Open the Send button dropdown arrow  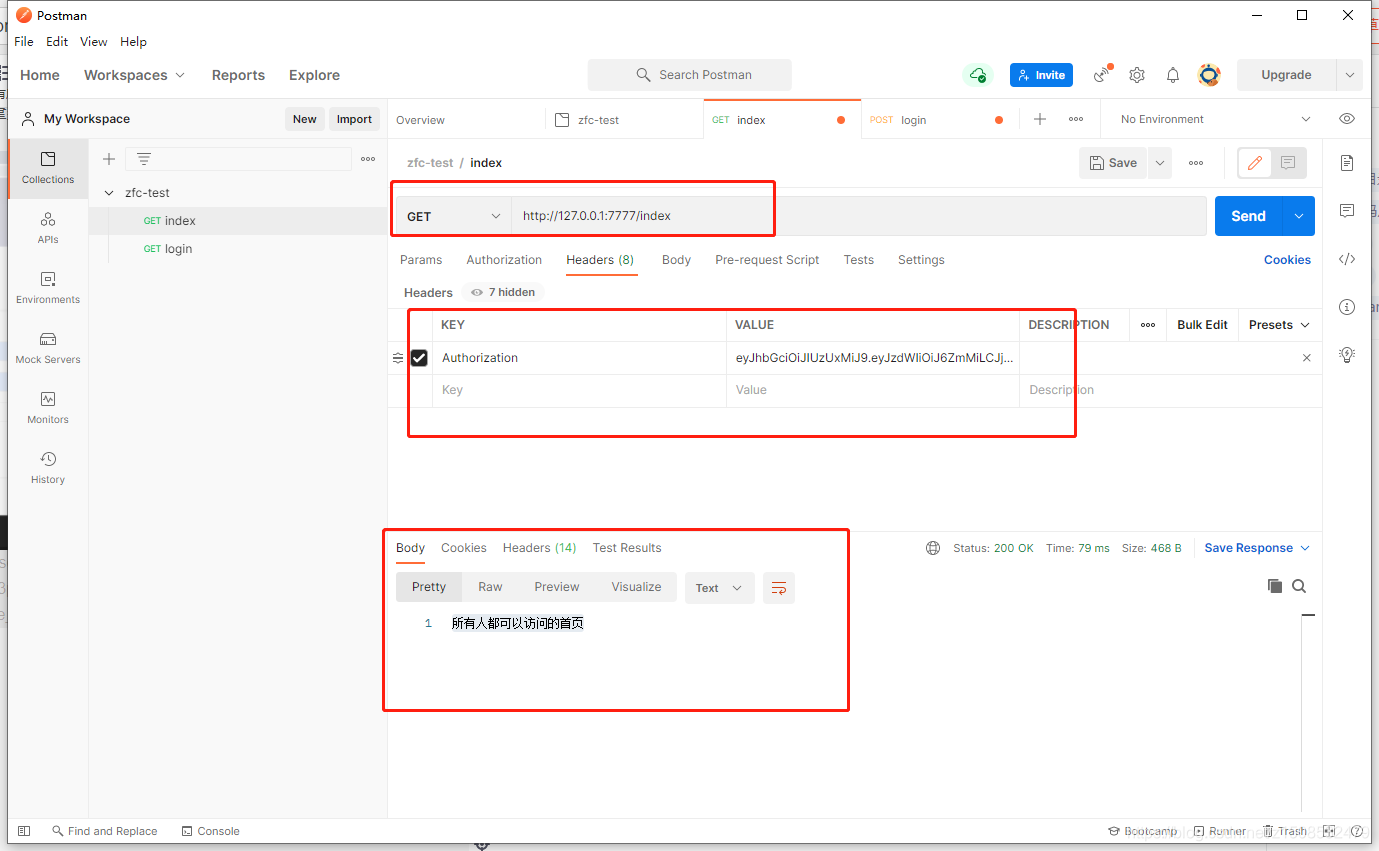click(1299, 216)
